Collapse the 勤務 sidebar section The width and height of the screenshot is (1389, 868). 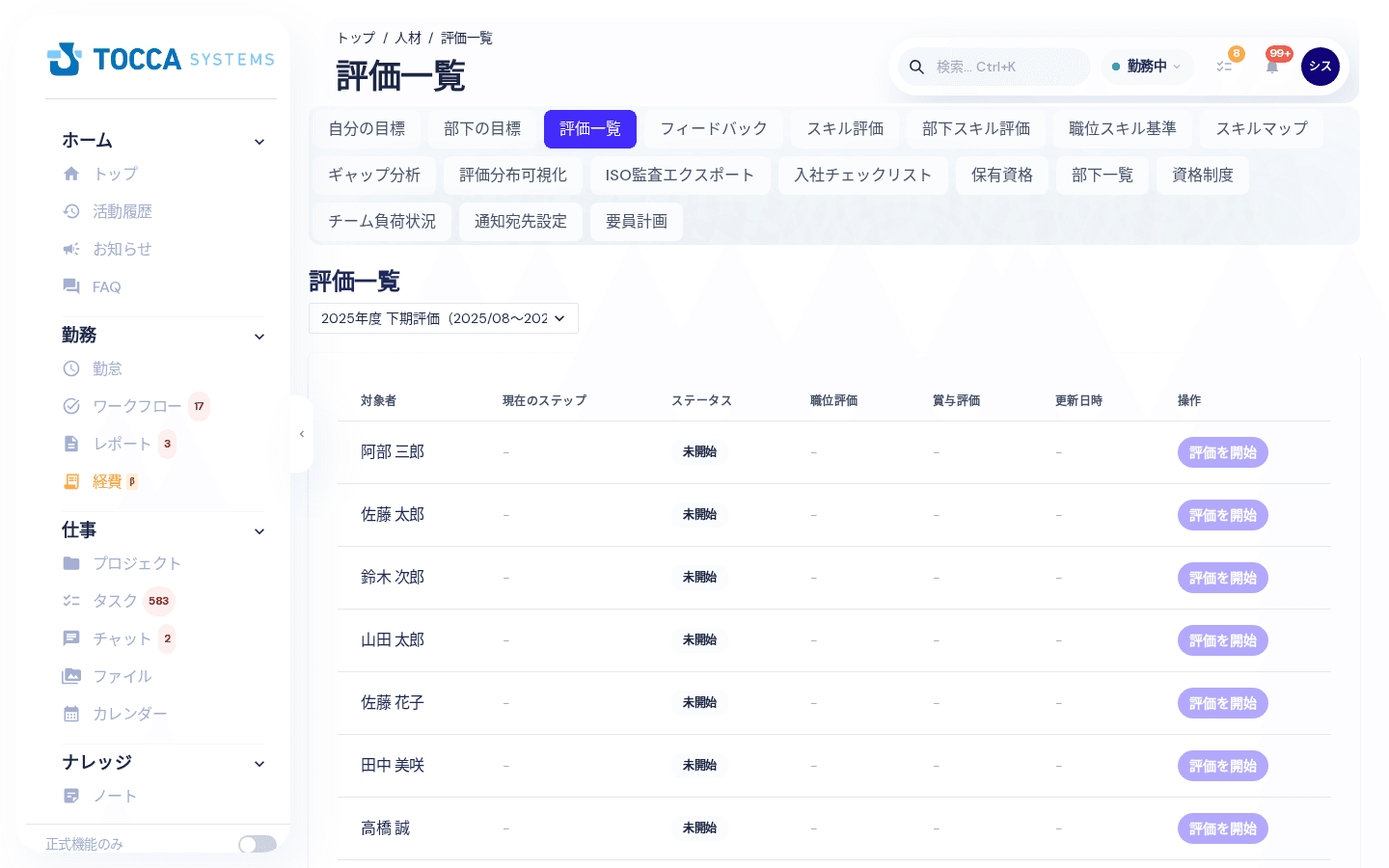pos(259,337)
